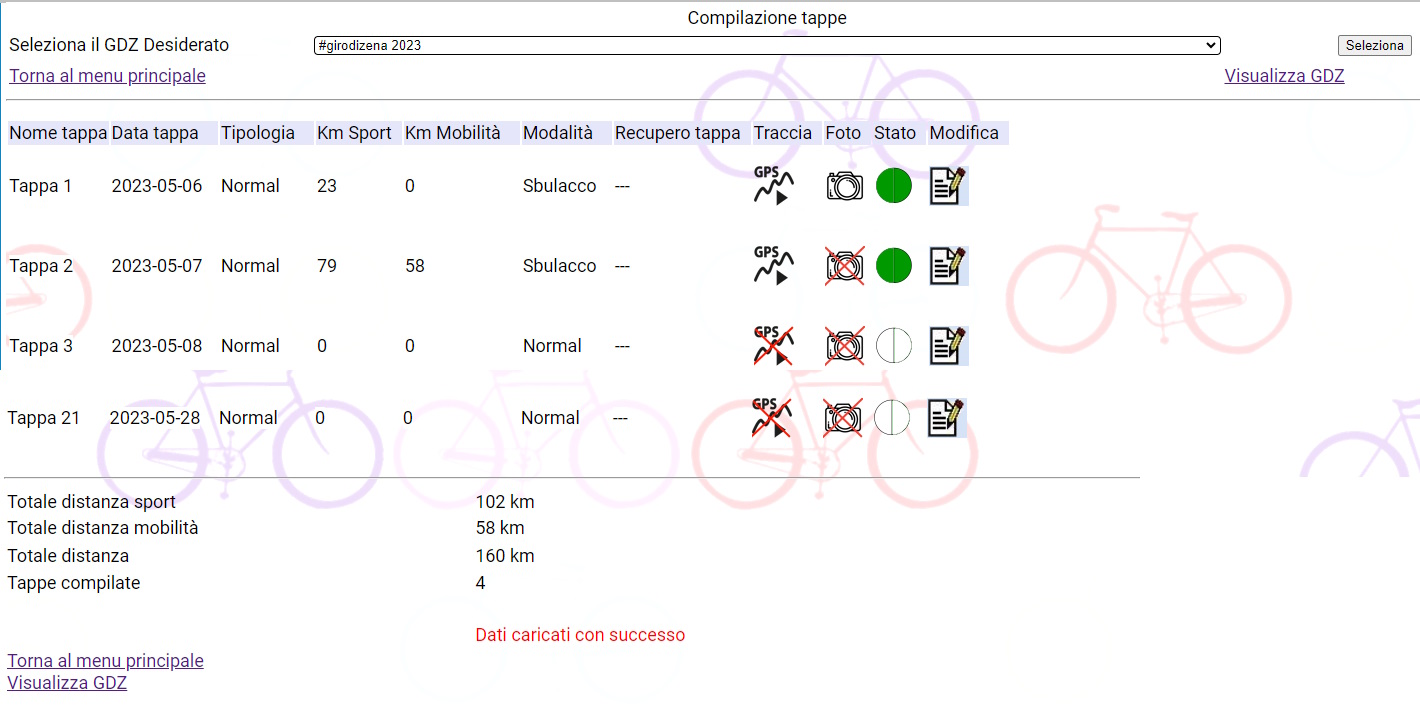Toggle empty status circle for Tappa 3
The height and width of the screenshot is (726, 1420).
894,346
